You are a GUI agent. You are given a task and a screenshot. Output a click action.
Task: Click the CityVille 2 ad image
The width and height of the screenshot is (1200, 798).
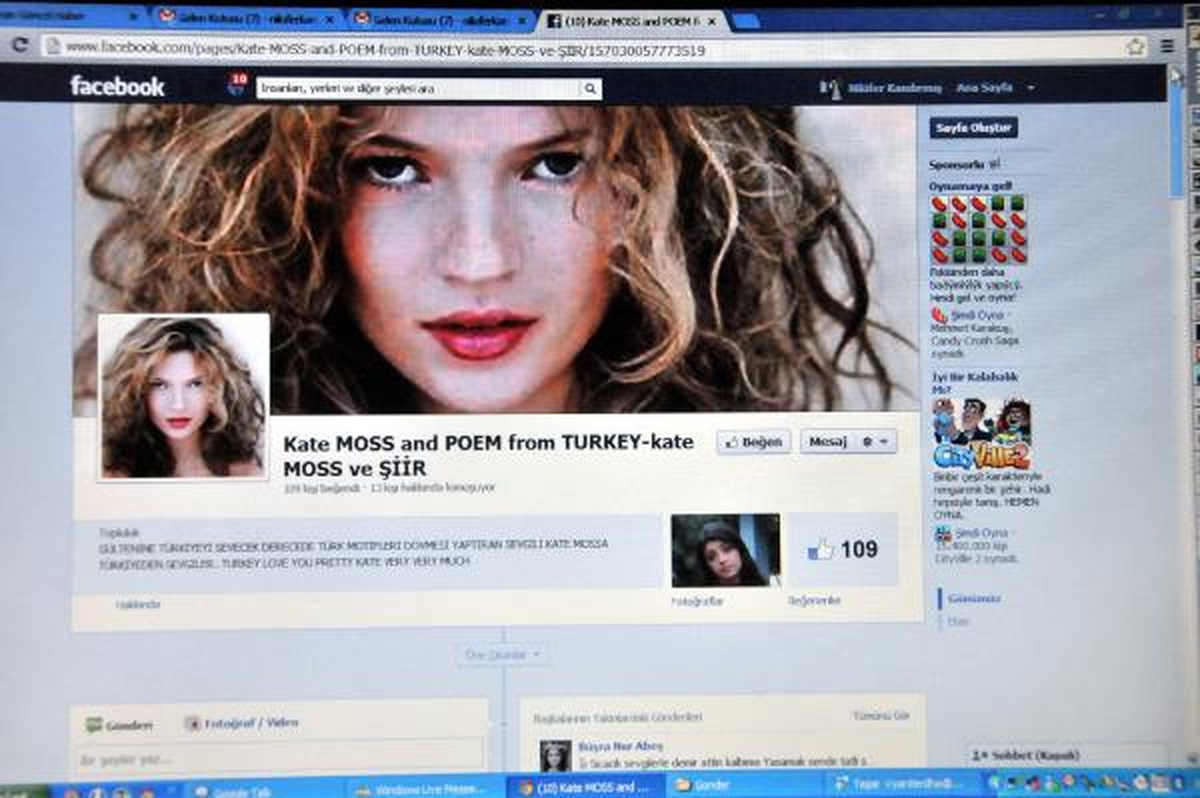click(981, 434)
